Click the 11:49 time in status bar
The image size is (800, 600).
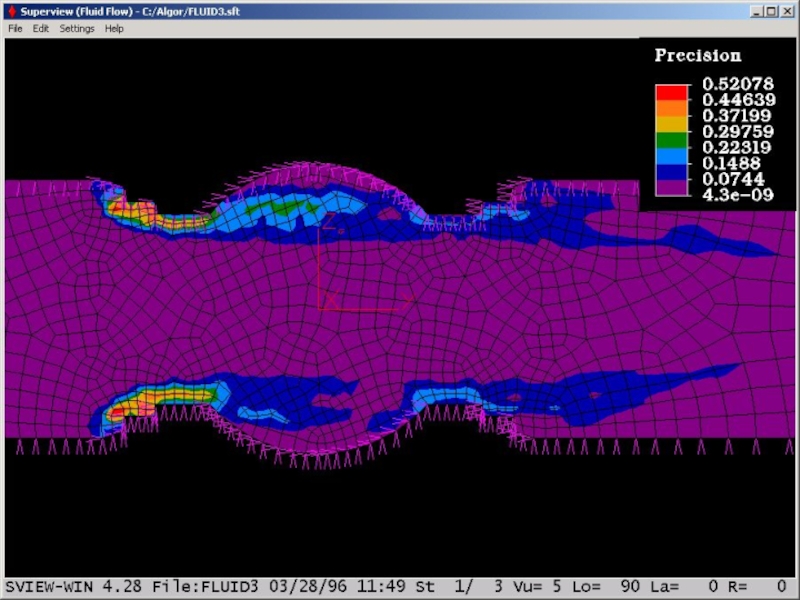381,586
